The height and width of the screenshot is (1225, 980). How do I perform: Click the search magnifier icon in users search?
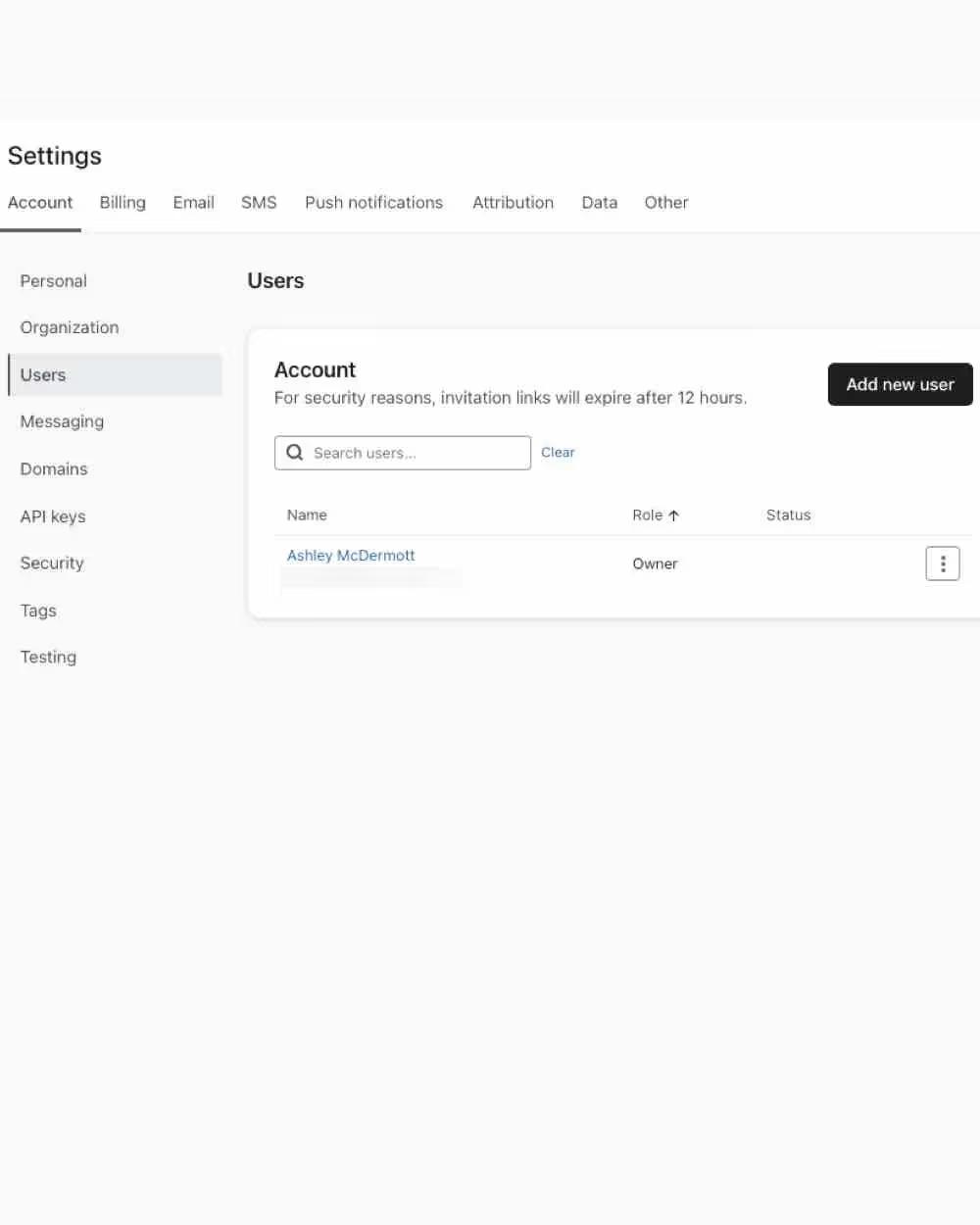click(294, 452)
